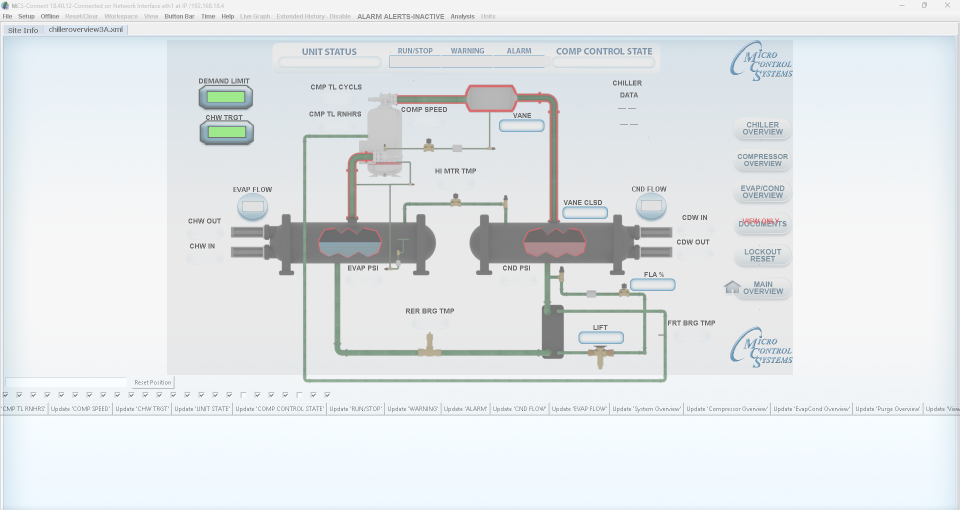Open the CHILLER OVERVIEW screen

click(x=762, y=128)
